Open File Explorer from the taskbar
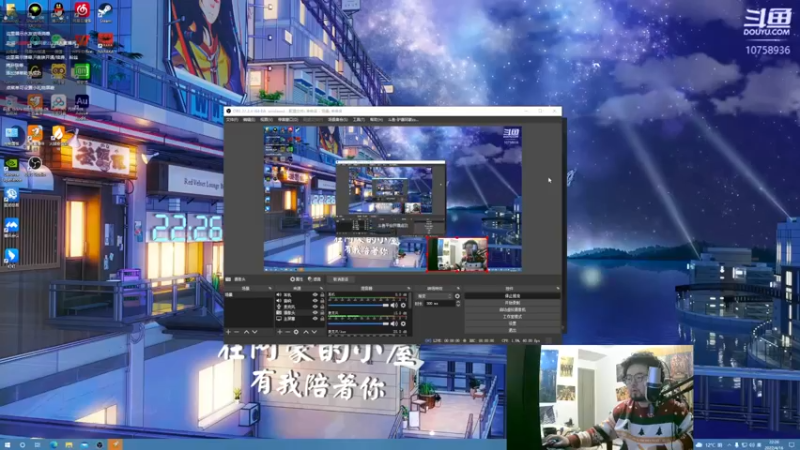The width and height of the screenshot is (800, 450). pos(68,445)
